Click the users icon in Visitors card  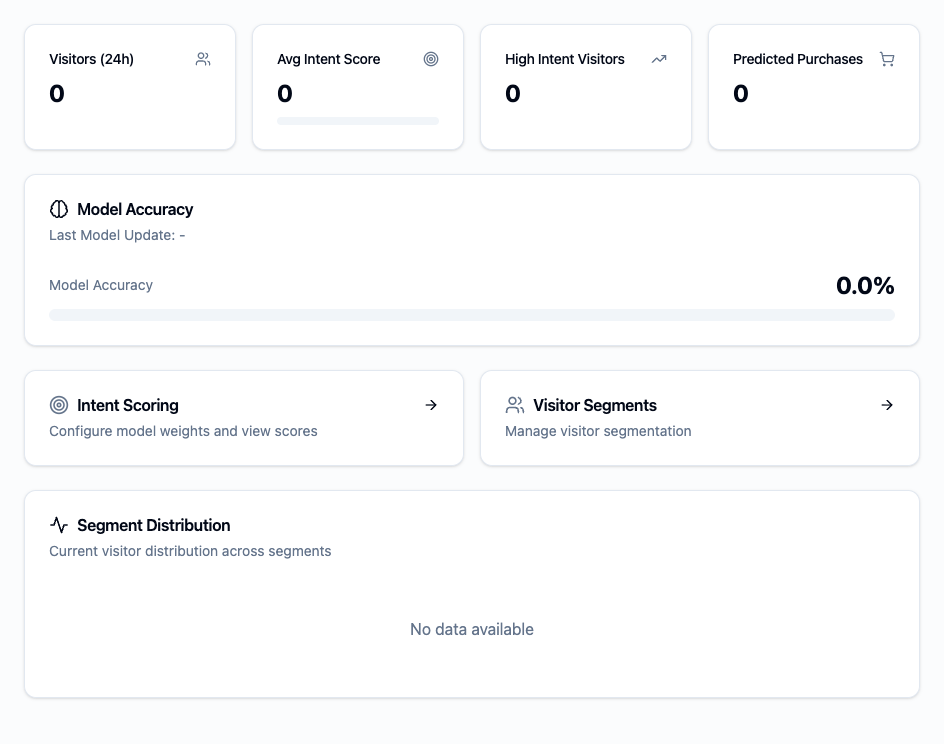tap(203, 59)
